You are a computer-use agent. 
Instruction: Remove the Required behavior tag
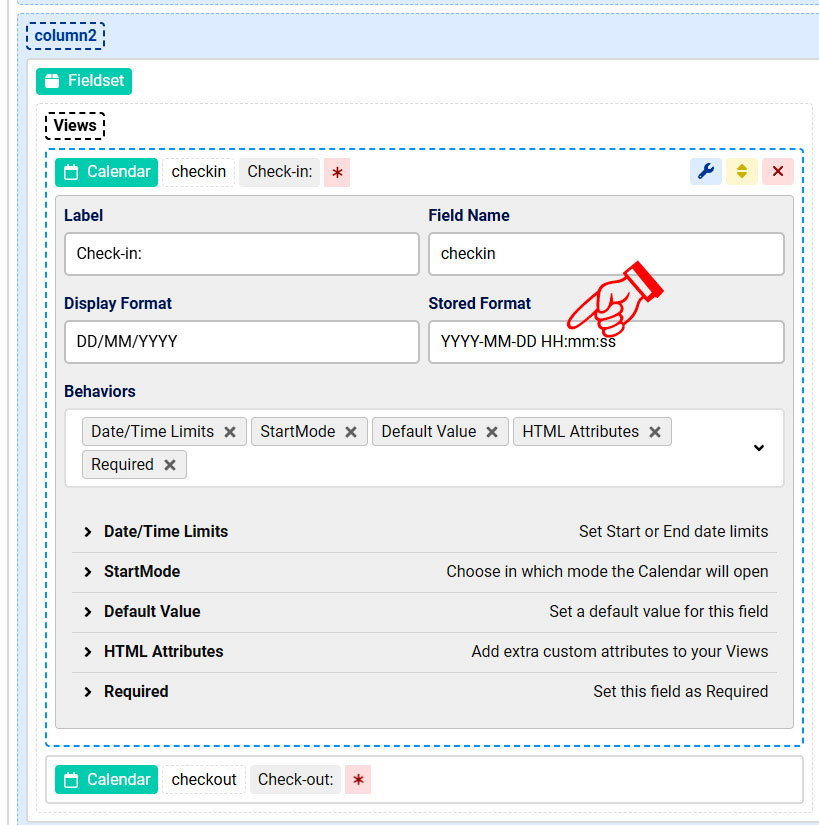[170, 465]
